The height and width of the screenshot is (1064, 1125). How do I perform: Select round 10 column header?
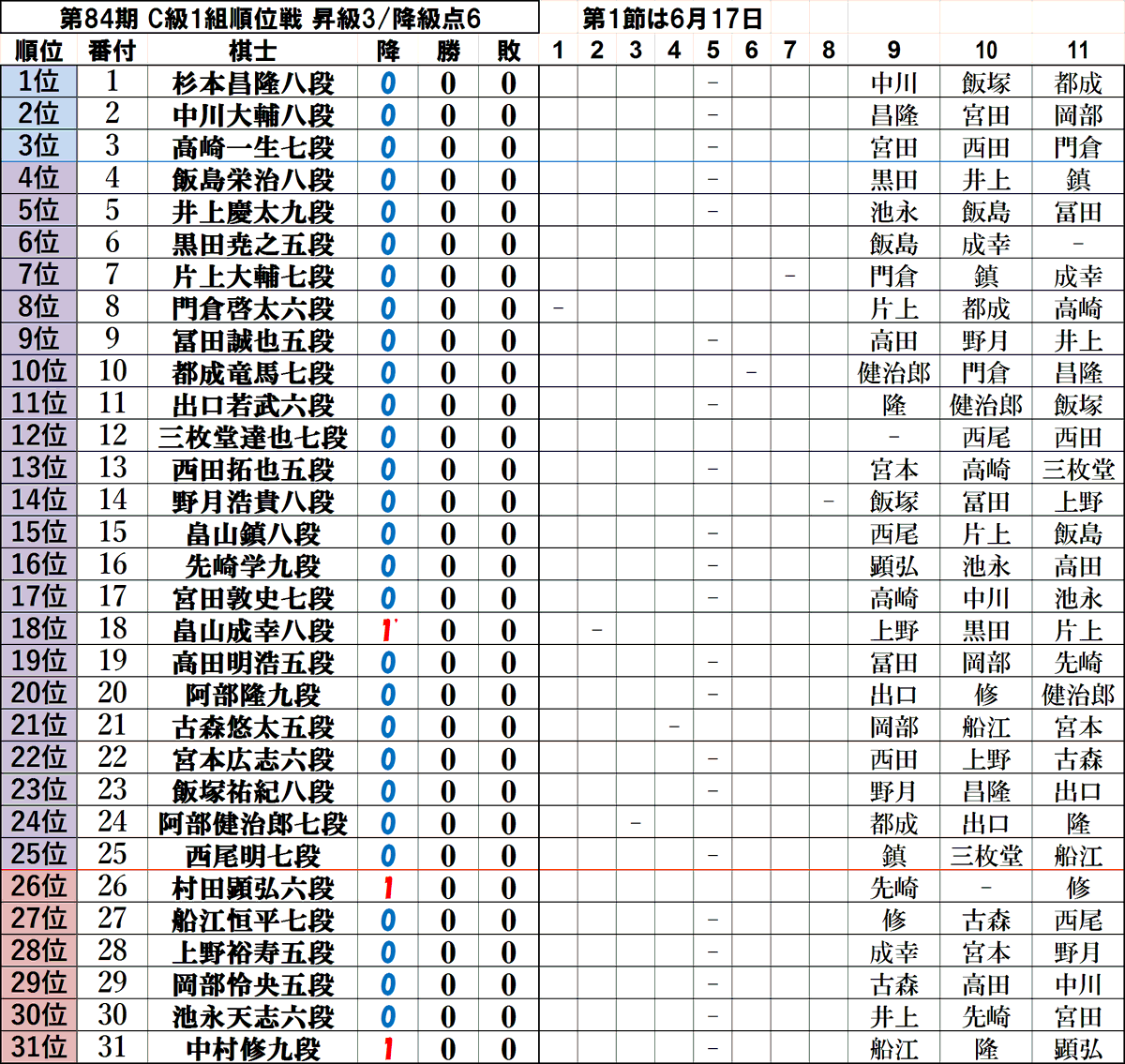(x=986, y=51)
